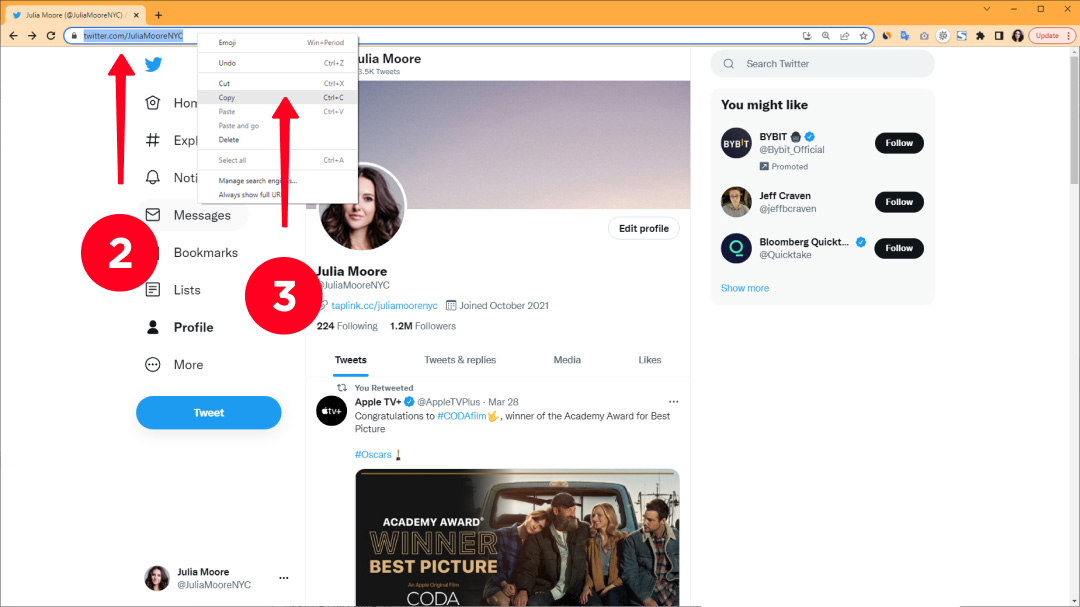The image size is (1080, 607).
Task: Select Emoji in the context menu
Action: tap(278, 43)
